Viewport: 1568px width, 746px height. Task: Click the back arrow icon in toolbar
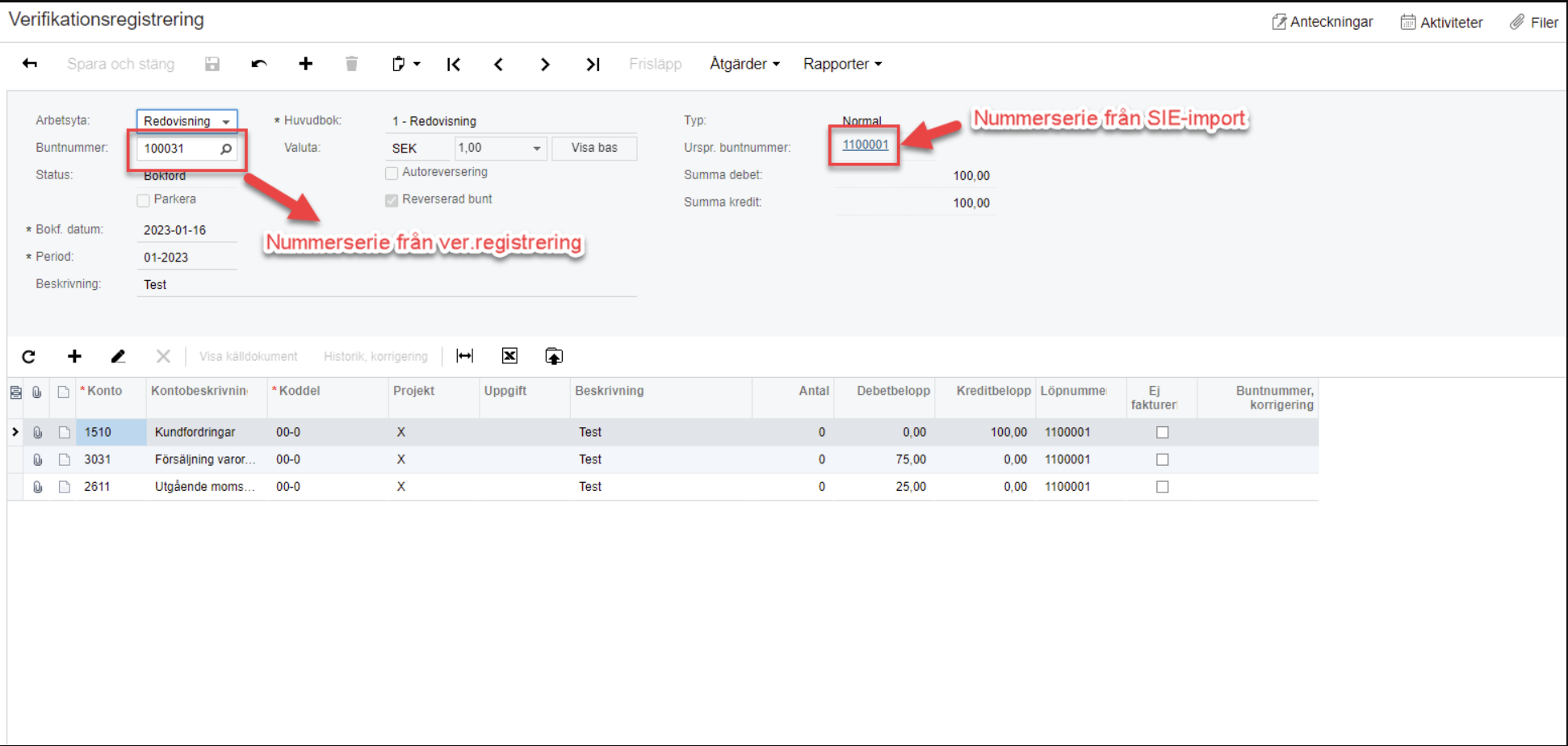(x=30, y=64)
